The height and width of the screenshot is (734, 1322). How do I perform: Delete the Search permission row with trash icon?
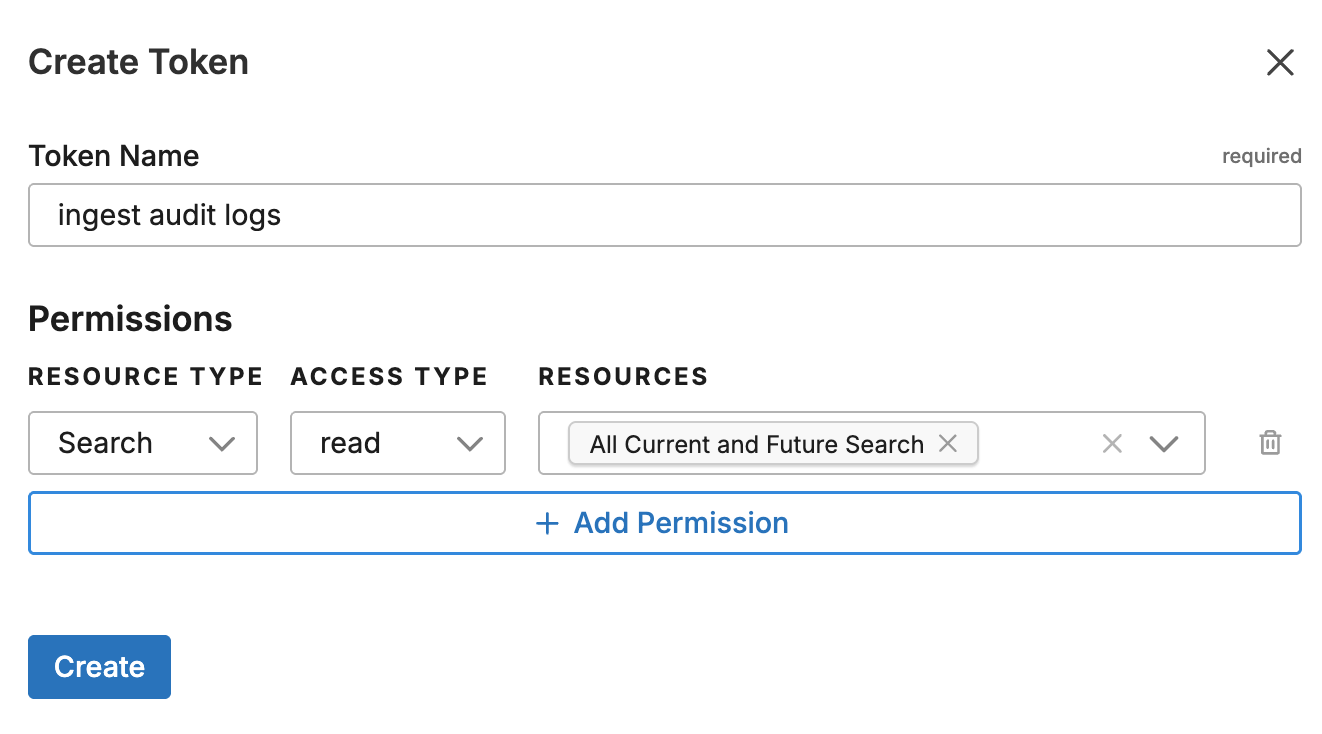(x=1270, y=443)
